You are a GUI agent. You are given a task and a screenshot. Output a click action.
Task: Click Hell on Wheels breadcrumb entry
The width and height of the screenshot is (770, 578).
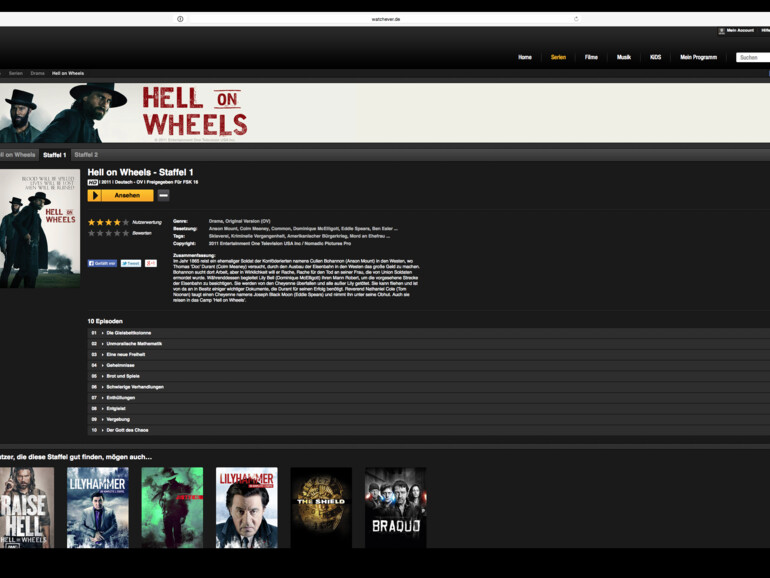point(68,73)
